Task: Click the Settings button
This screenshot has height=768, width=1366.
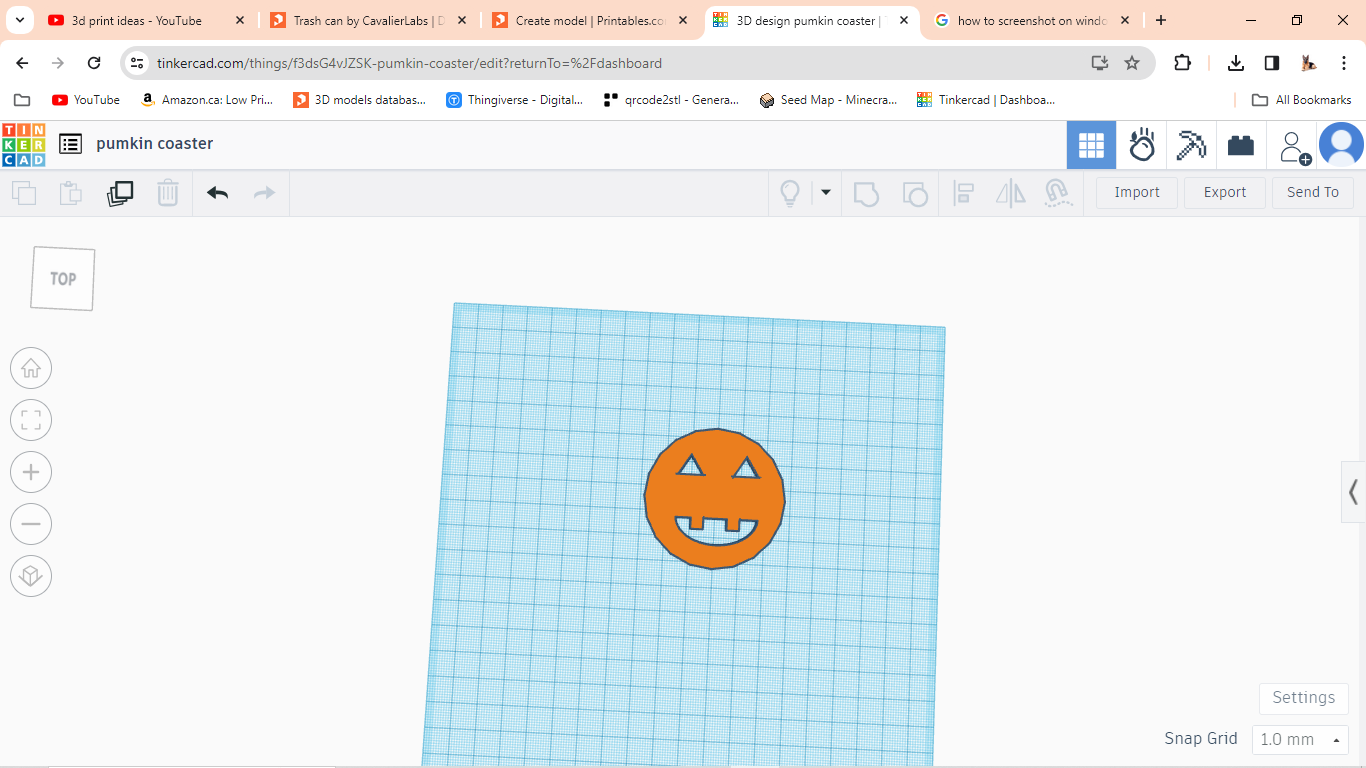Action: pyautogui.click(x=1303, y=698)
